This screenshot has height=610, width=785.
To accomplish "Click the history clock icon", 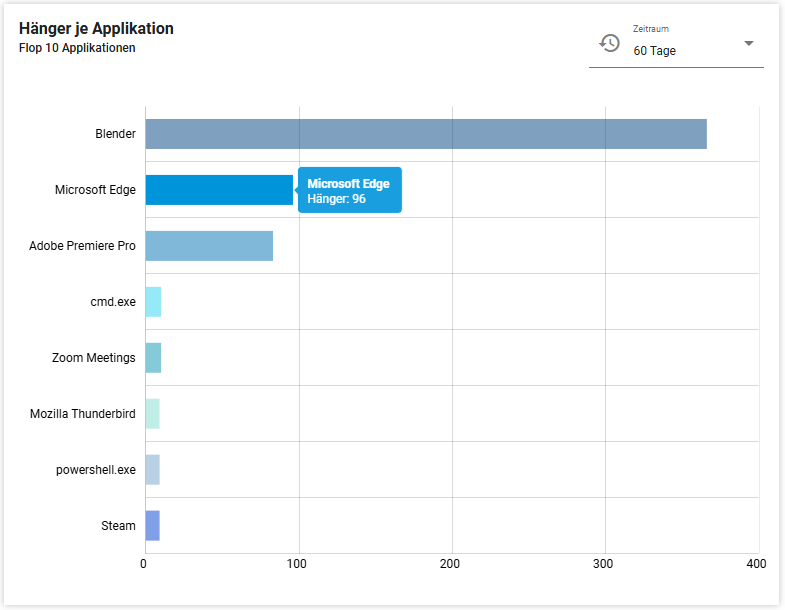I will [x=609, y=43].
